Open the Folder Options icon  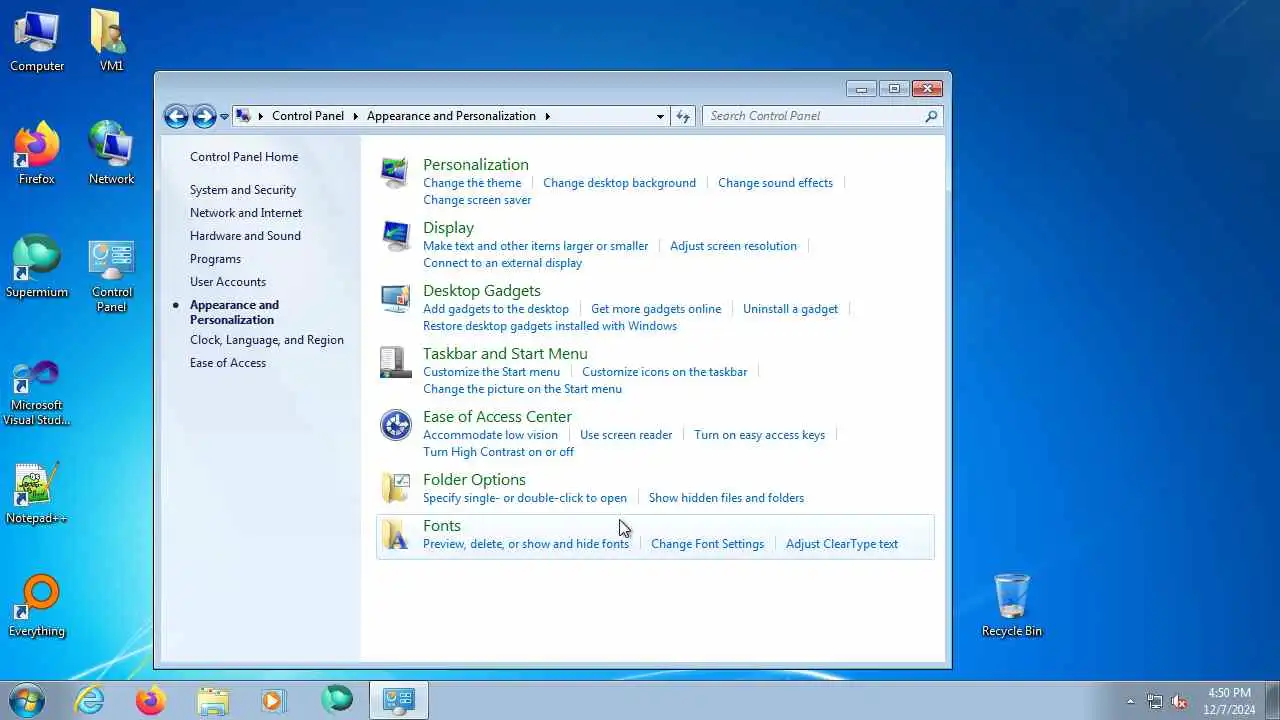(x=395, y=487)
